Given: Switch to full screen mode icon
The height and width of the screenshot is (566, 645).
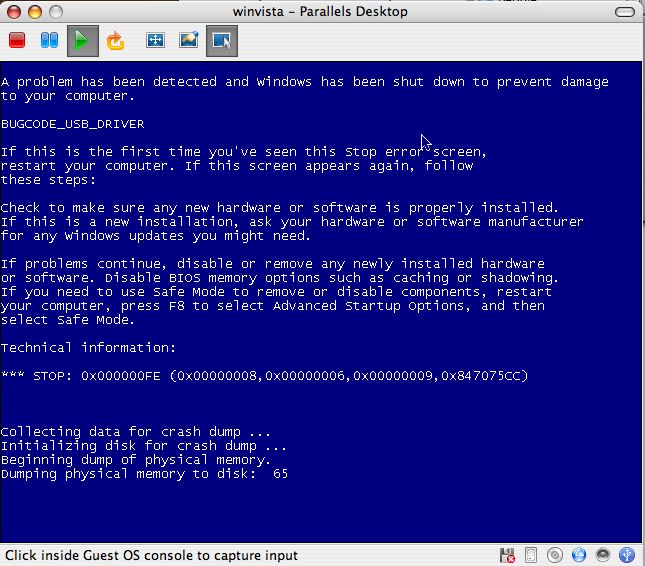Looking at the screenshot, I should point(155,41).
